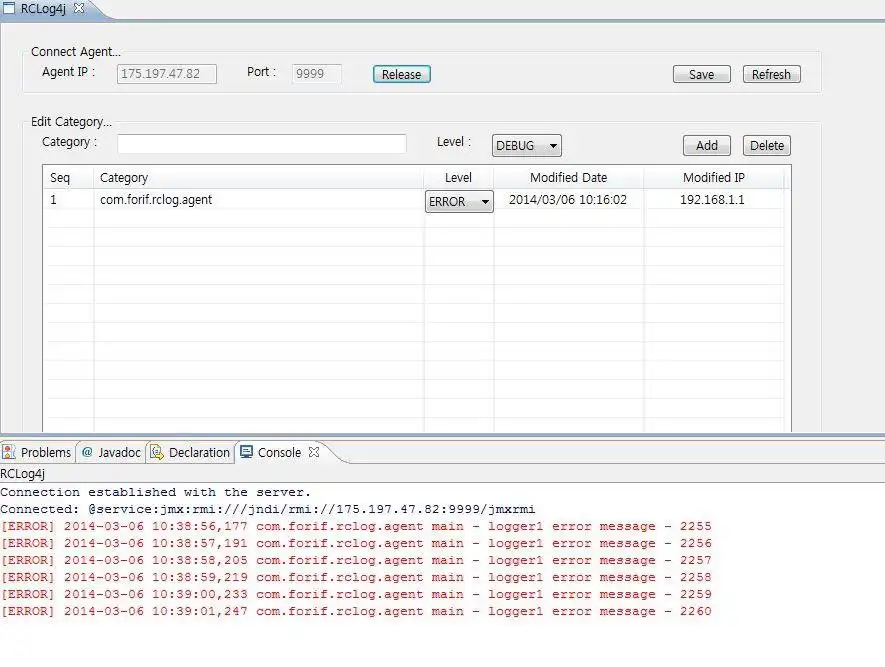Click the 'Connection established with the server.' line
This screenshot has height=667, width=885.
tap(155, 492)
